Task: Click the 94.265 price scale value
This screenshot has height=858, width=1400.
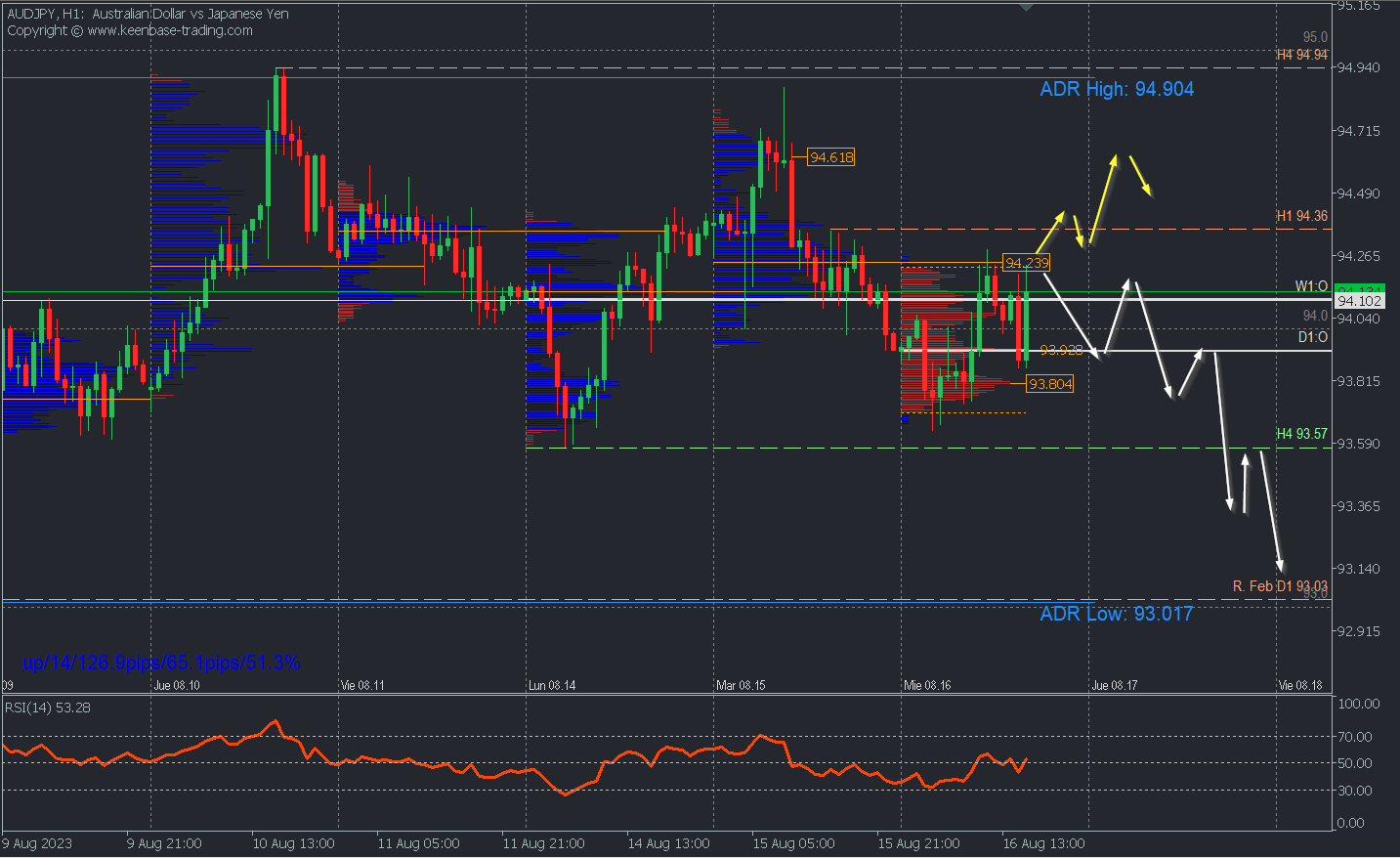Action: point(1359,256)
